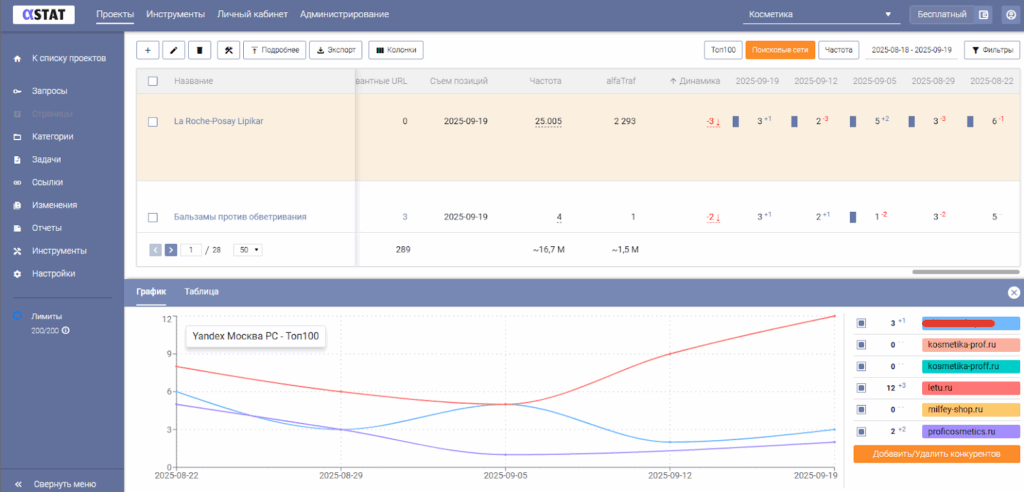The height and width of the screenshot is (492, 1024).
Task: Click the trash delete icon in toolbar
Action: [201, 49]
